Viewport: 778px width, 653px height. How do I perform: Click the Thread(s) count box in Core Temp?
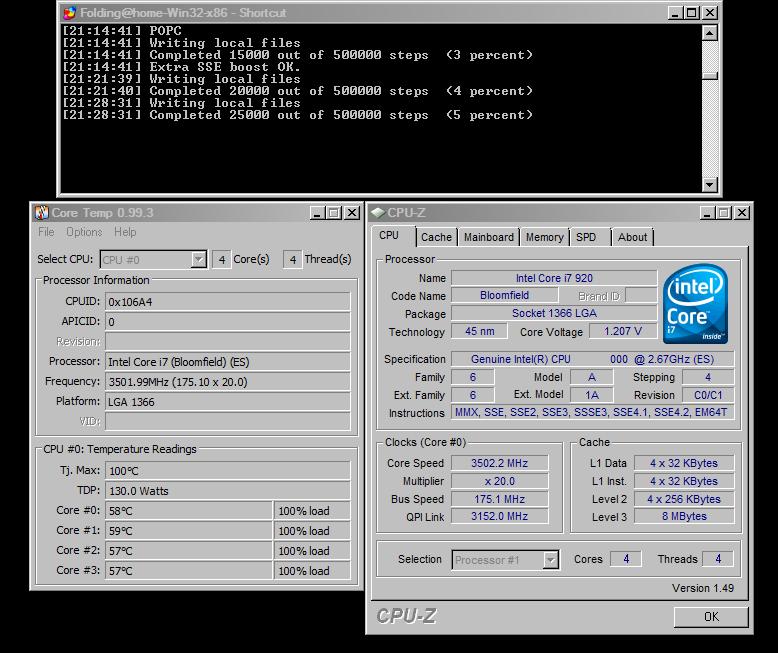pos(293,260)
